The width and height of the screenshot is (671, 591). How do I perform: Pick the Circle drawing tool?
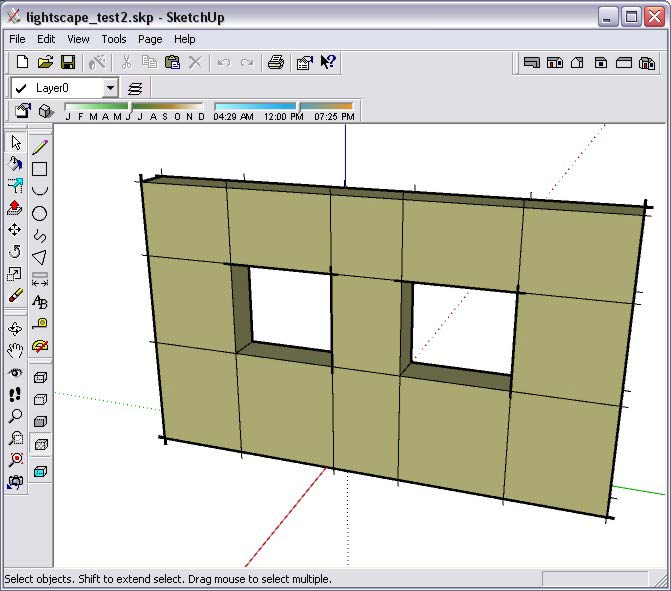(40, 213)
